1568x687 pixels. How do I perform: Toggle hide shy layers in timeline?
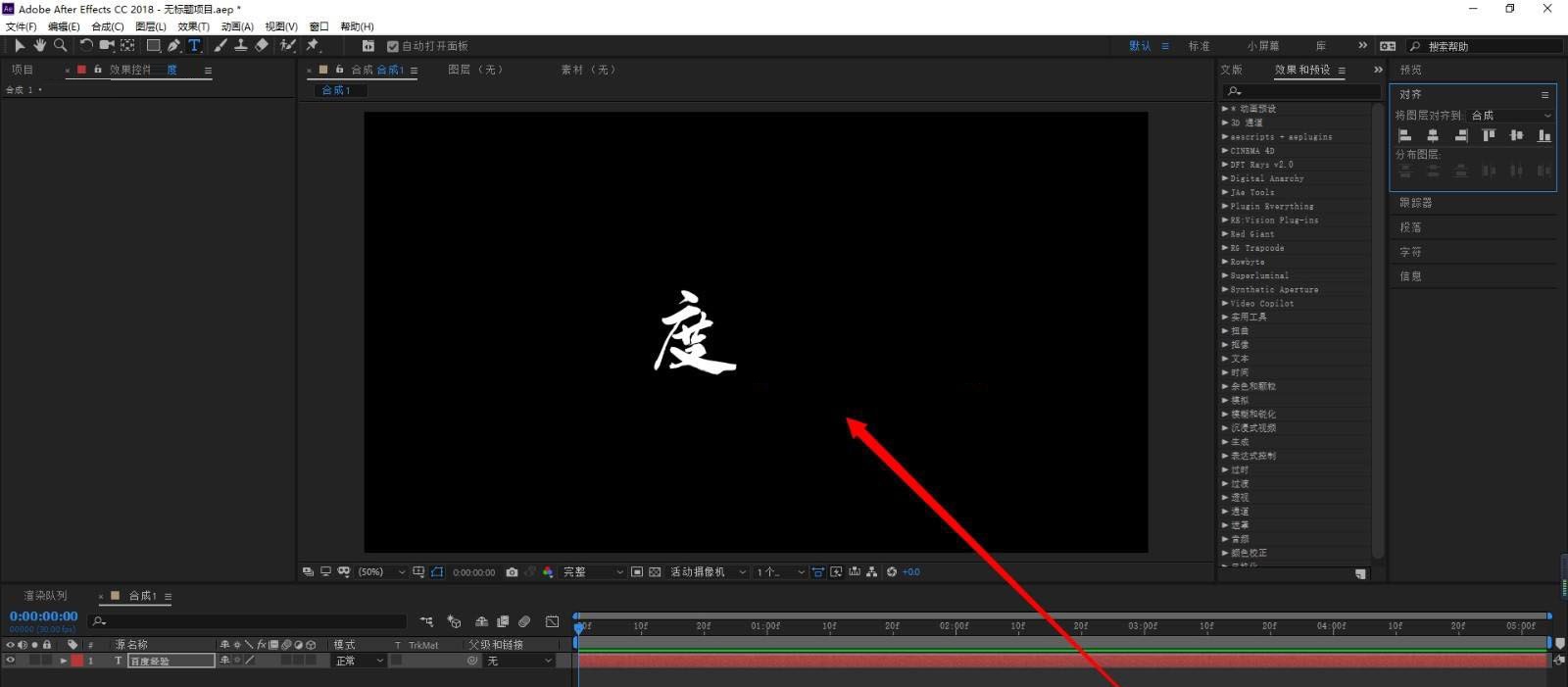point(481,621)
